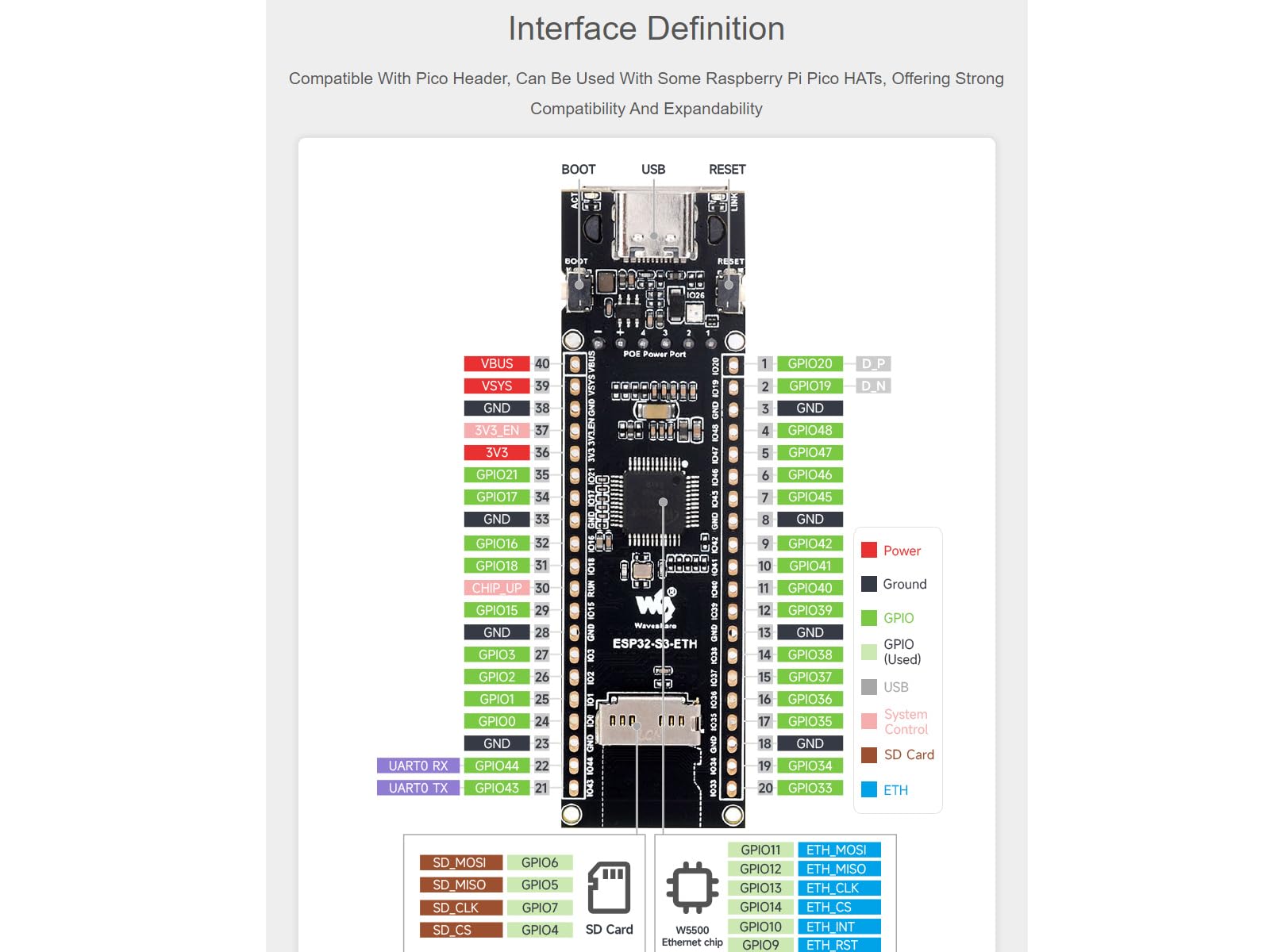Click the brown SD Card legend swatch

coord(869,755)
